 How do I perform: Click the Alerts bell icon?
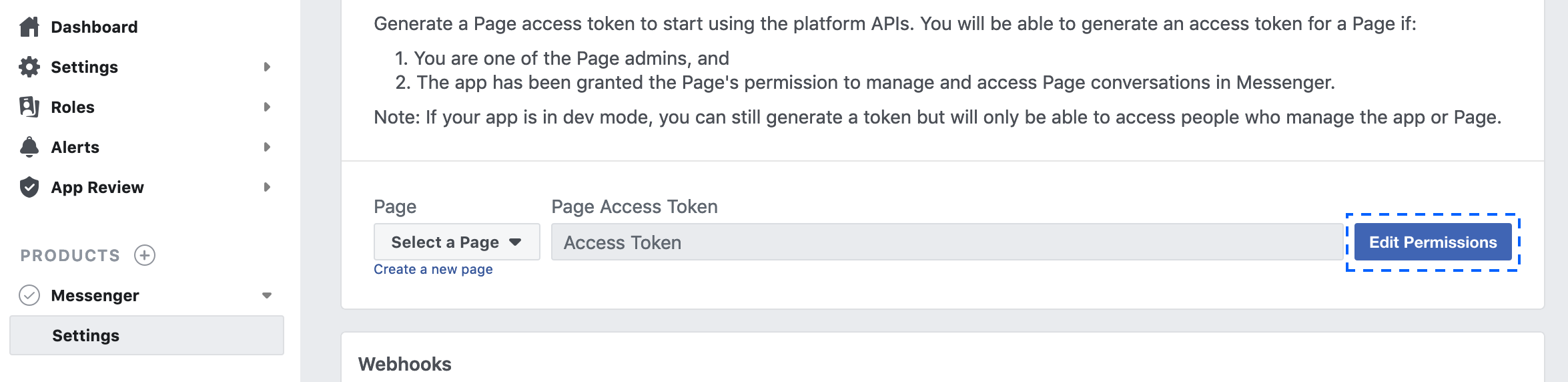[29, 147]
